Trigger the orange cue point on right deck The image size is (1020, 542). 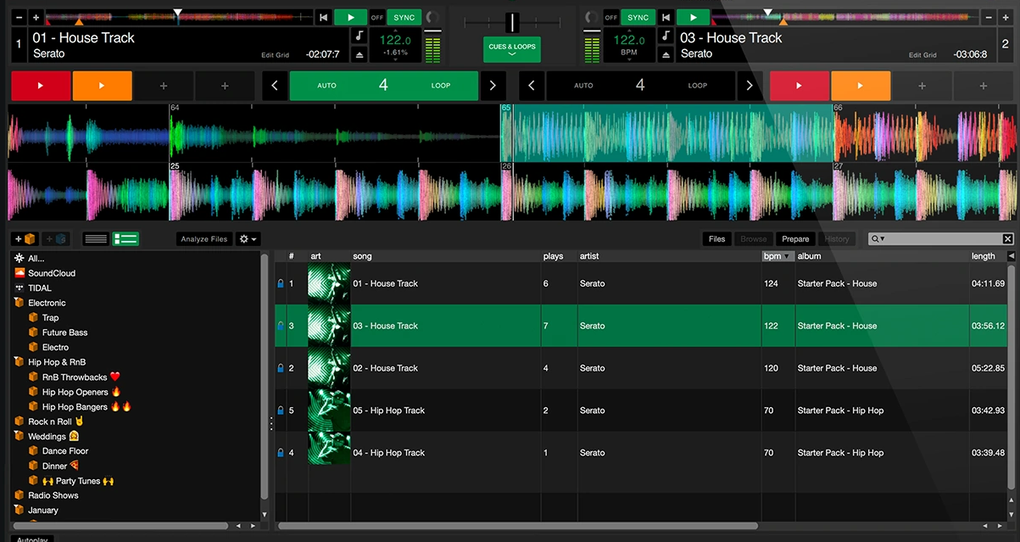pyautogui.click(x=860, y=86)
